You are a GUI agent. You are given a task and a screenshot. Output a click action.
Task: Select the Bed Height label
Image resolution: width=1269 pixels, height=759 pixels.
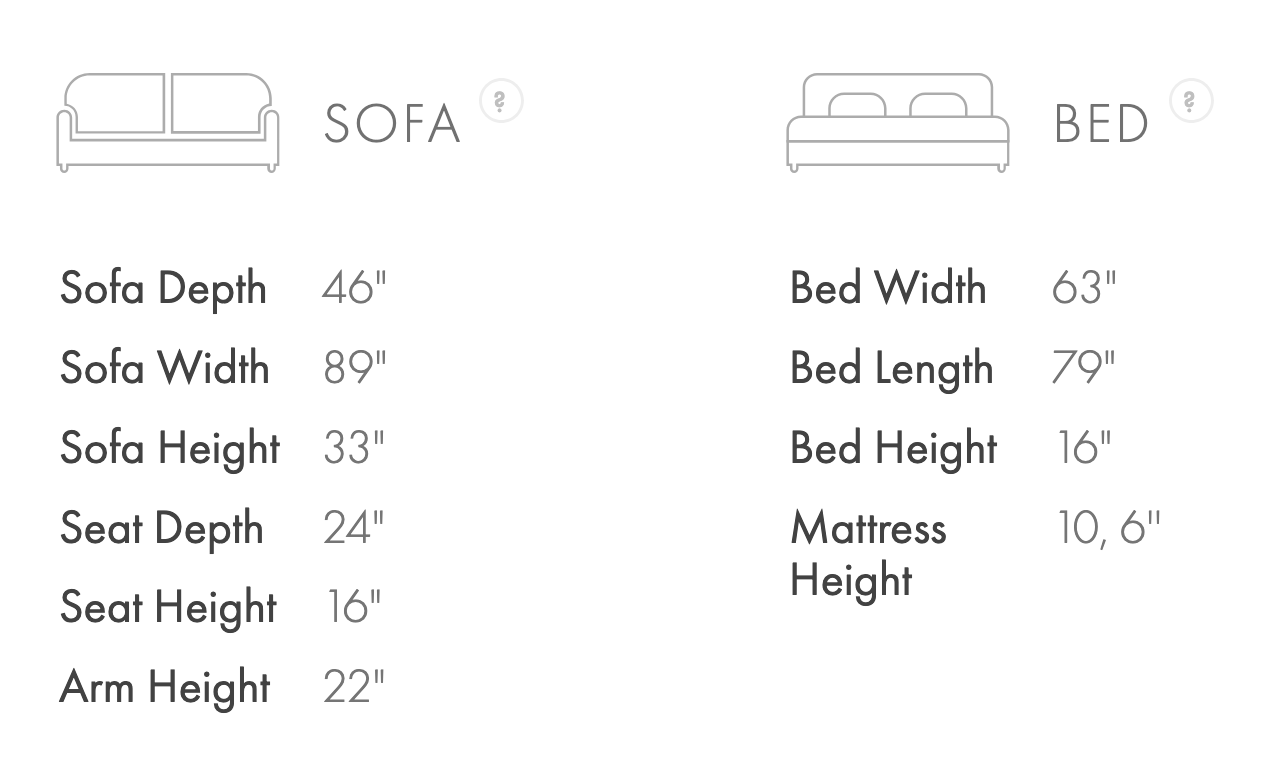coord(893,449)
